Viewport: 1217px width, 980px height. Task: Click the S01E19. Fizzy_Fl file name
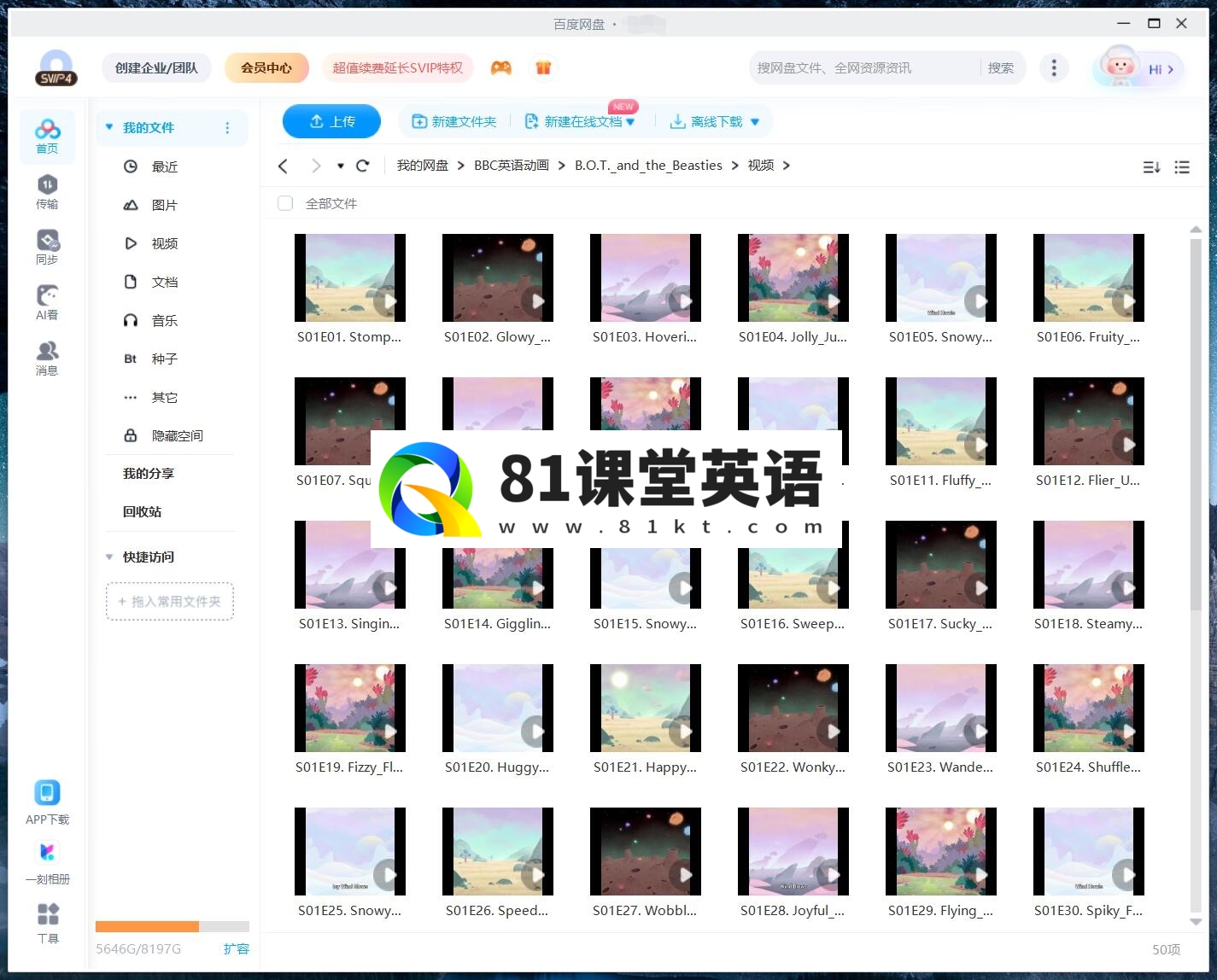coord(349,767)
